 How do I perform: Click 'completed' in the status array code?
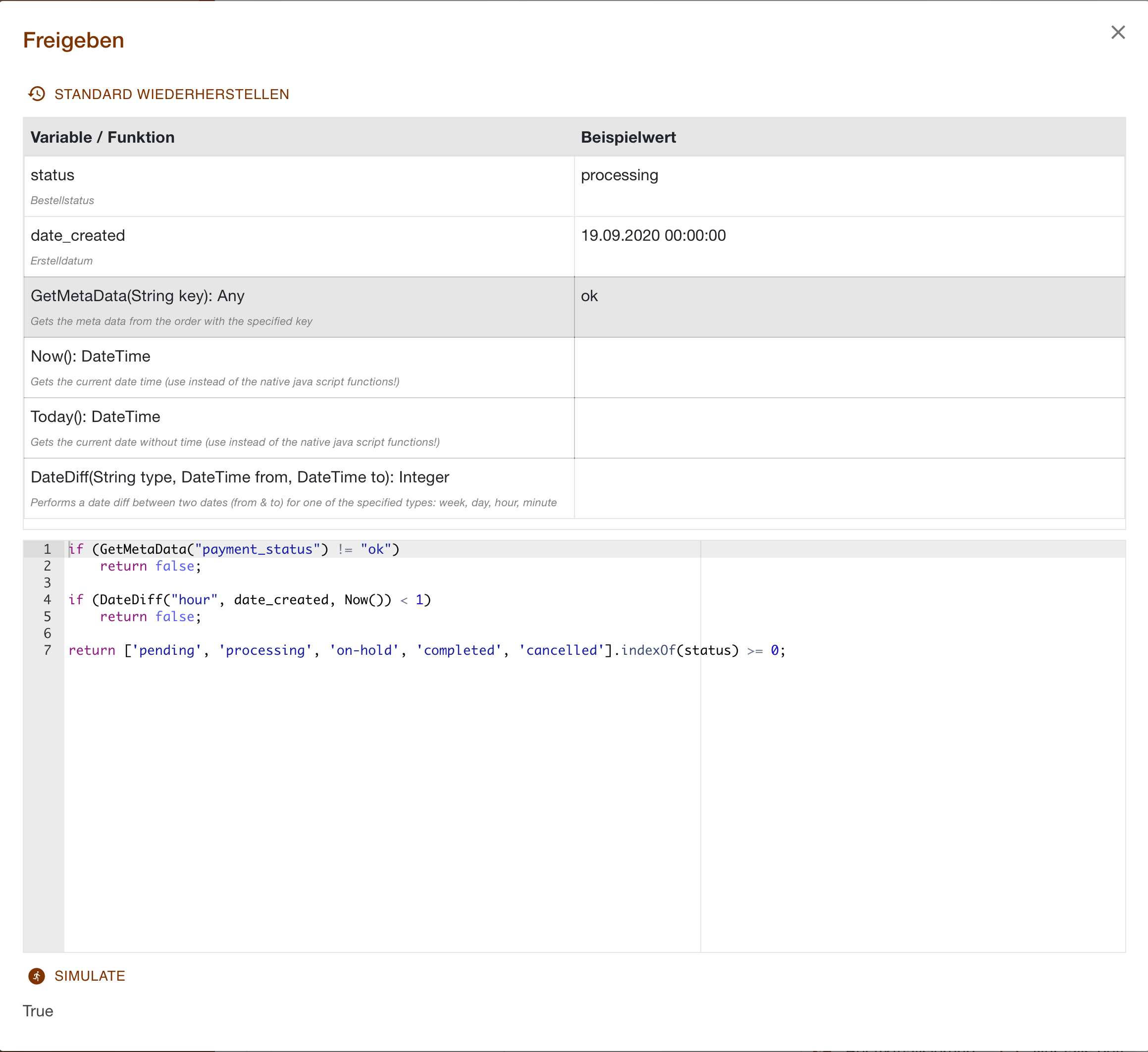pyautogui.click(x=459, y=650)
